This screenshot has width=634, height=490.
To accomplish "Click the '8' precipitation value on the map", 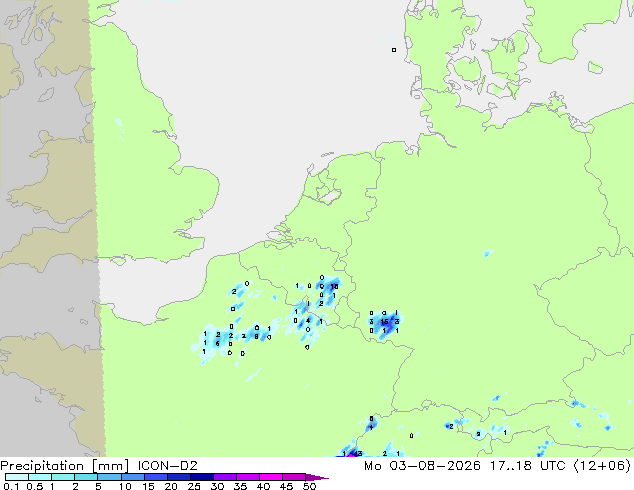I will (256, 336).
